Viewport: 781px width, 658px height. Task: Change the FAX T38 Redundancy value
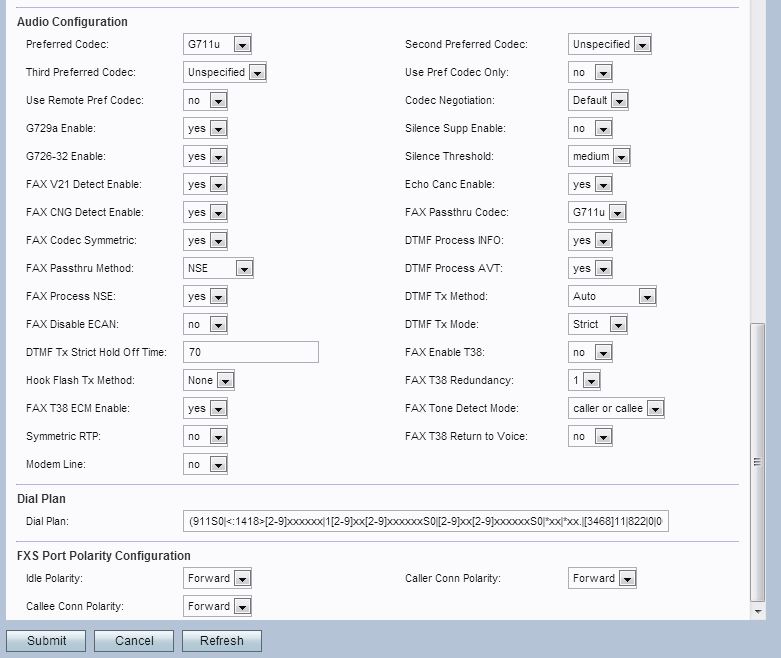click(584, 380)
